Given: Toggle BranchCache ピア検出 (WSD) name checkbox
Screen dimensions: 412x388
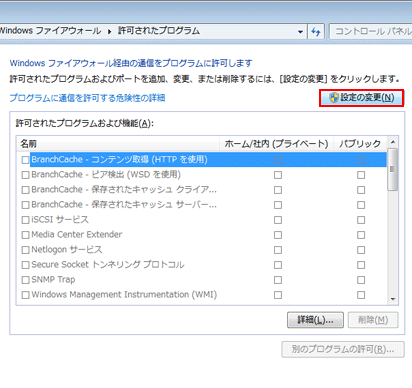Looking at the screenshot, I should pyautogui.click(x=25, y=175).
